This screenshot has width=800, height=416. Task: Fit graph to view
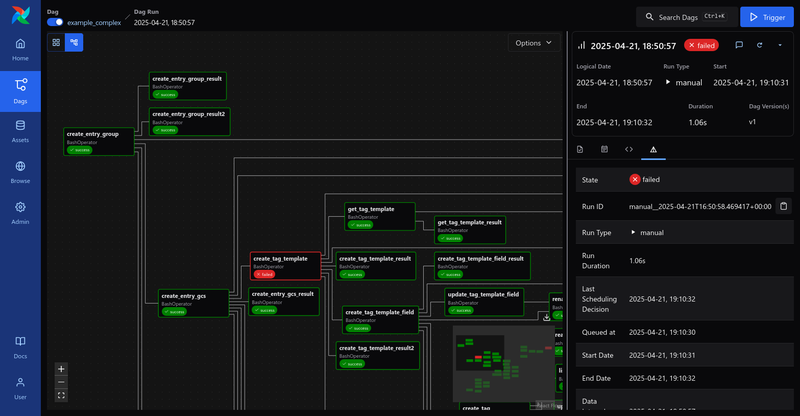click(x=61, y=396)
